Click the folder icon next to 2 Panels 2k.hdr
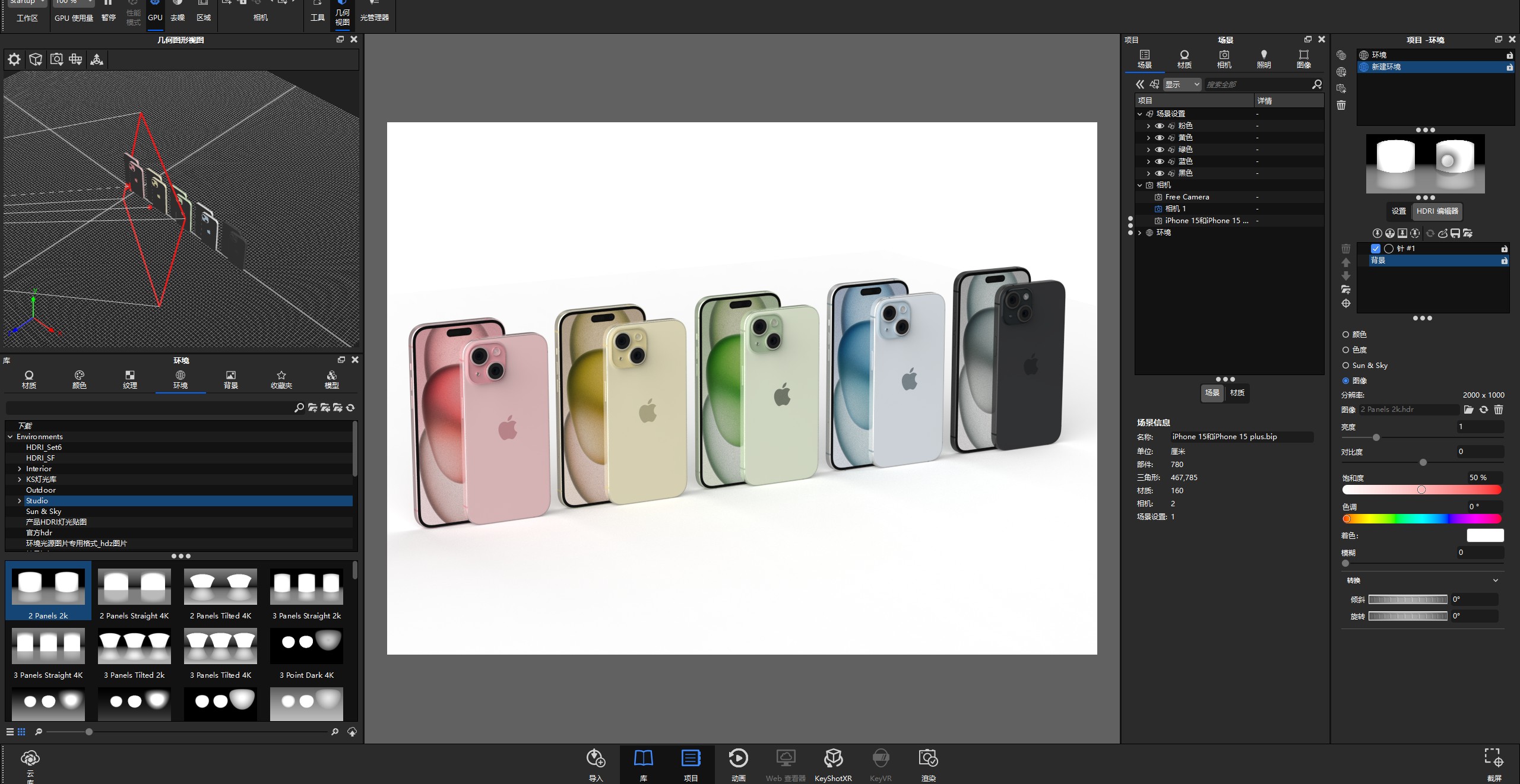The height and width of the screenshot is (784, 1520). (x=1468, y=410)
